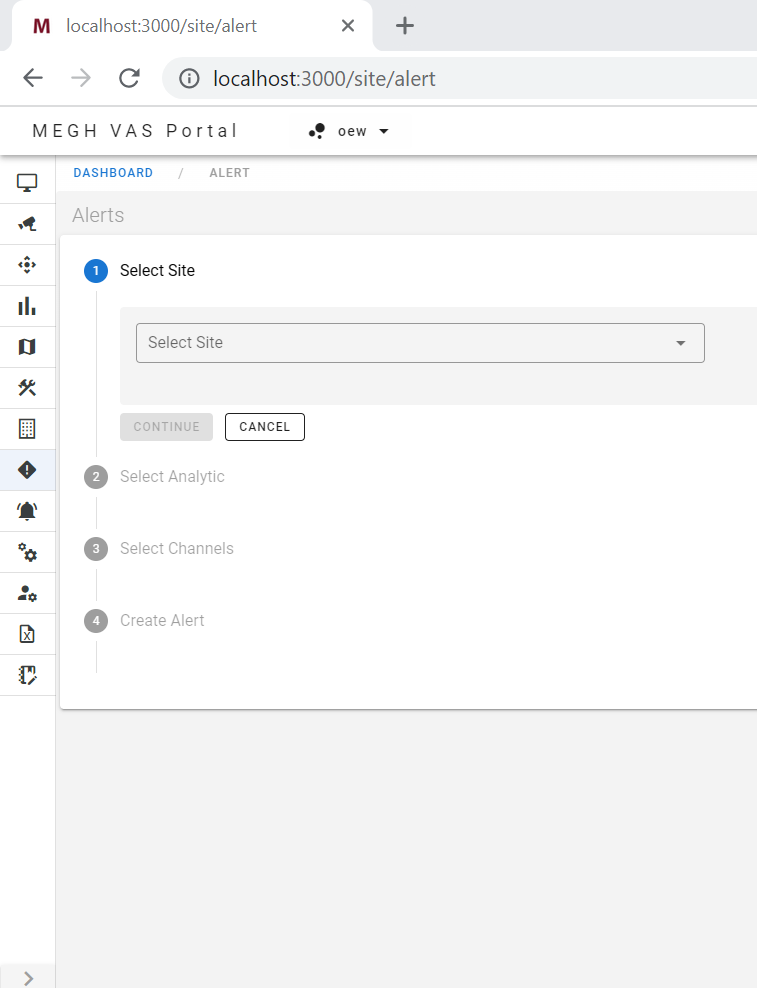757x988 pixels.
Task: Open the monitor dashboard icon in sidebar
Action: point(27,183)
